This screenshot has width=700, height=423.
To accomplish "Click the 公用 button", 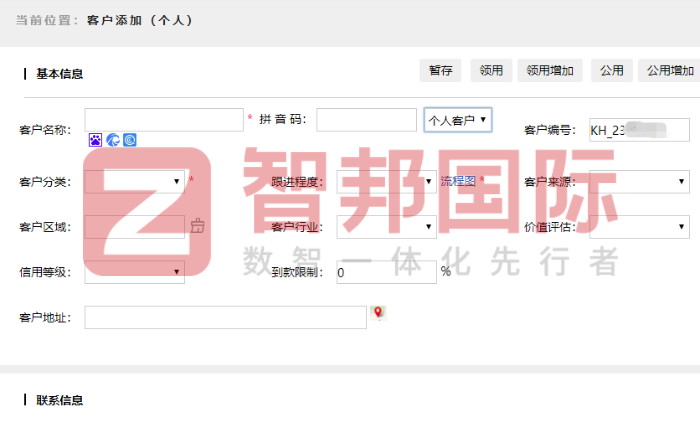I will click(x=612, y=70).
